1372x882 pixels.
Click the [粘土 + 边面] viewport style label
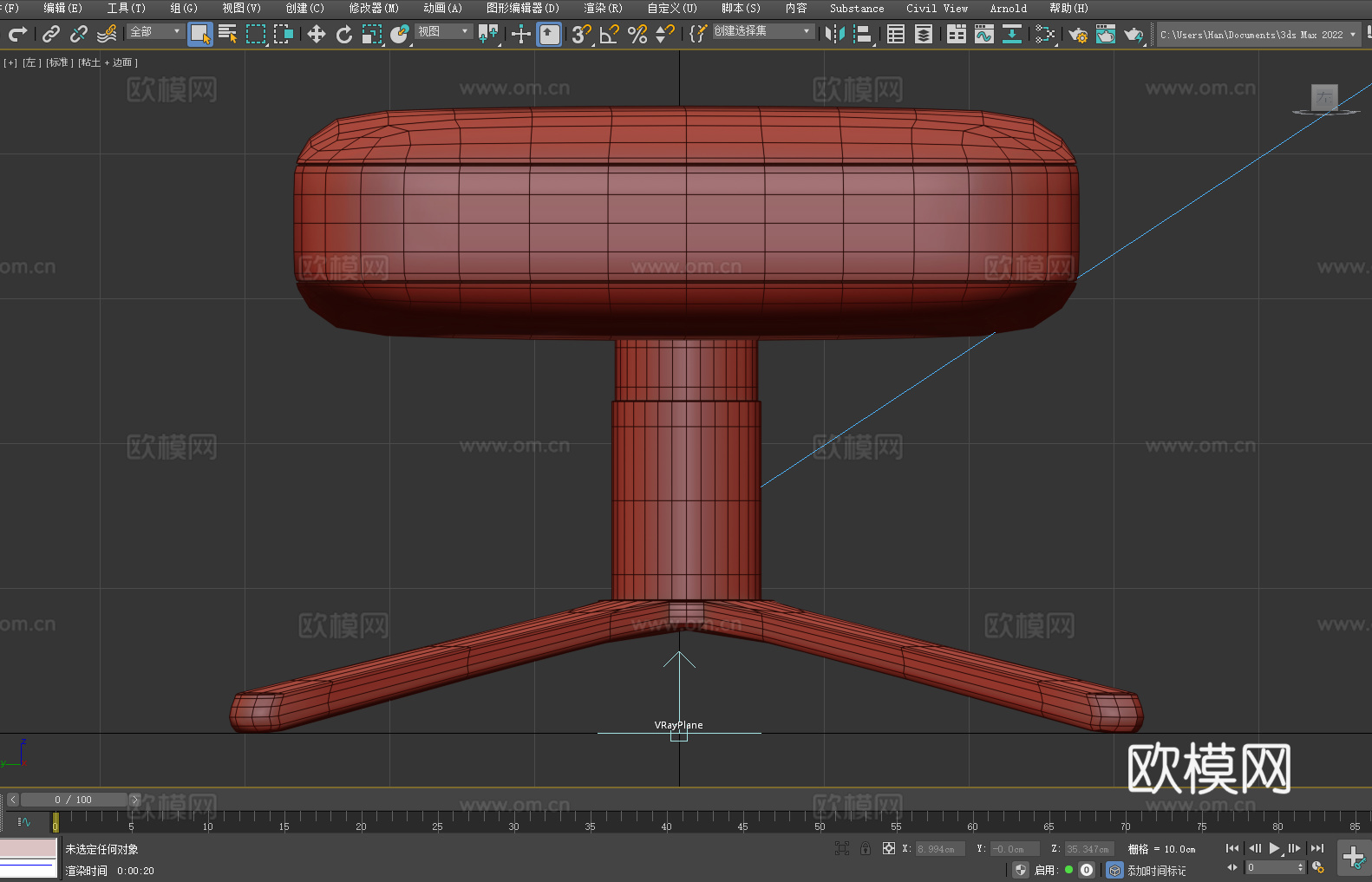tap(108, 62)
